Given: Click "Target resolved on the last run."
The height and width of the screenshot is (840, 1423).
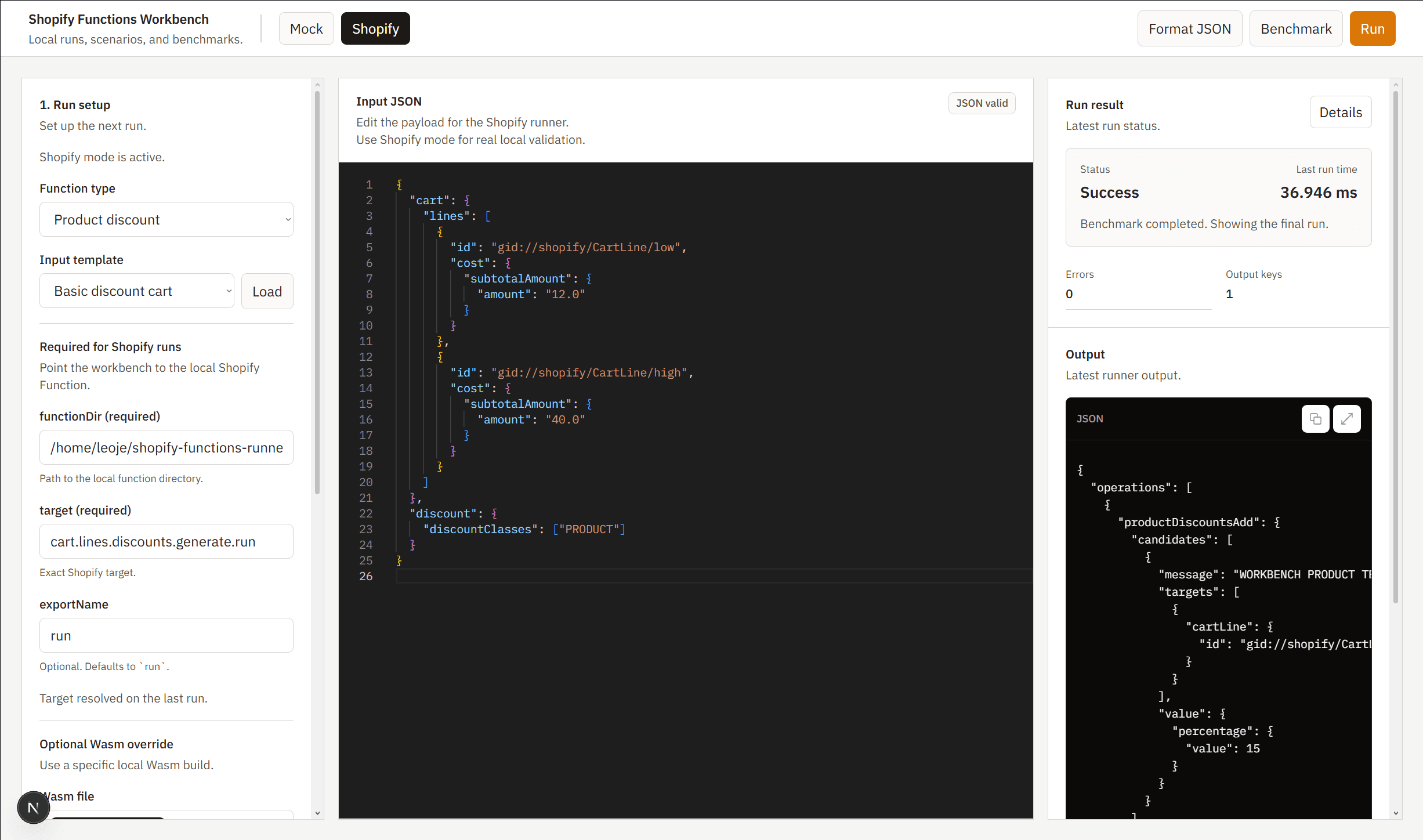Looking at the screenshot, I should [124, 698].
